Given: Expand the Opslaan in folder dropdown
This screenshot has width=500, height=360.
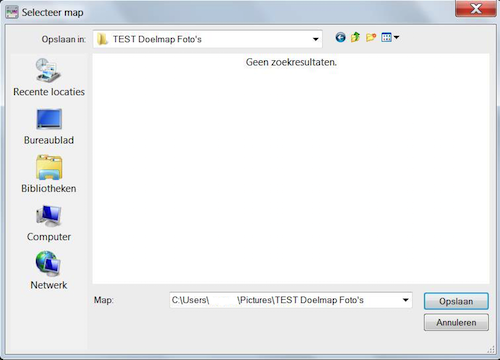Looking at the screenshot, I should click(x=315, y=39).
